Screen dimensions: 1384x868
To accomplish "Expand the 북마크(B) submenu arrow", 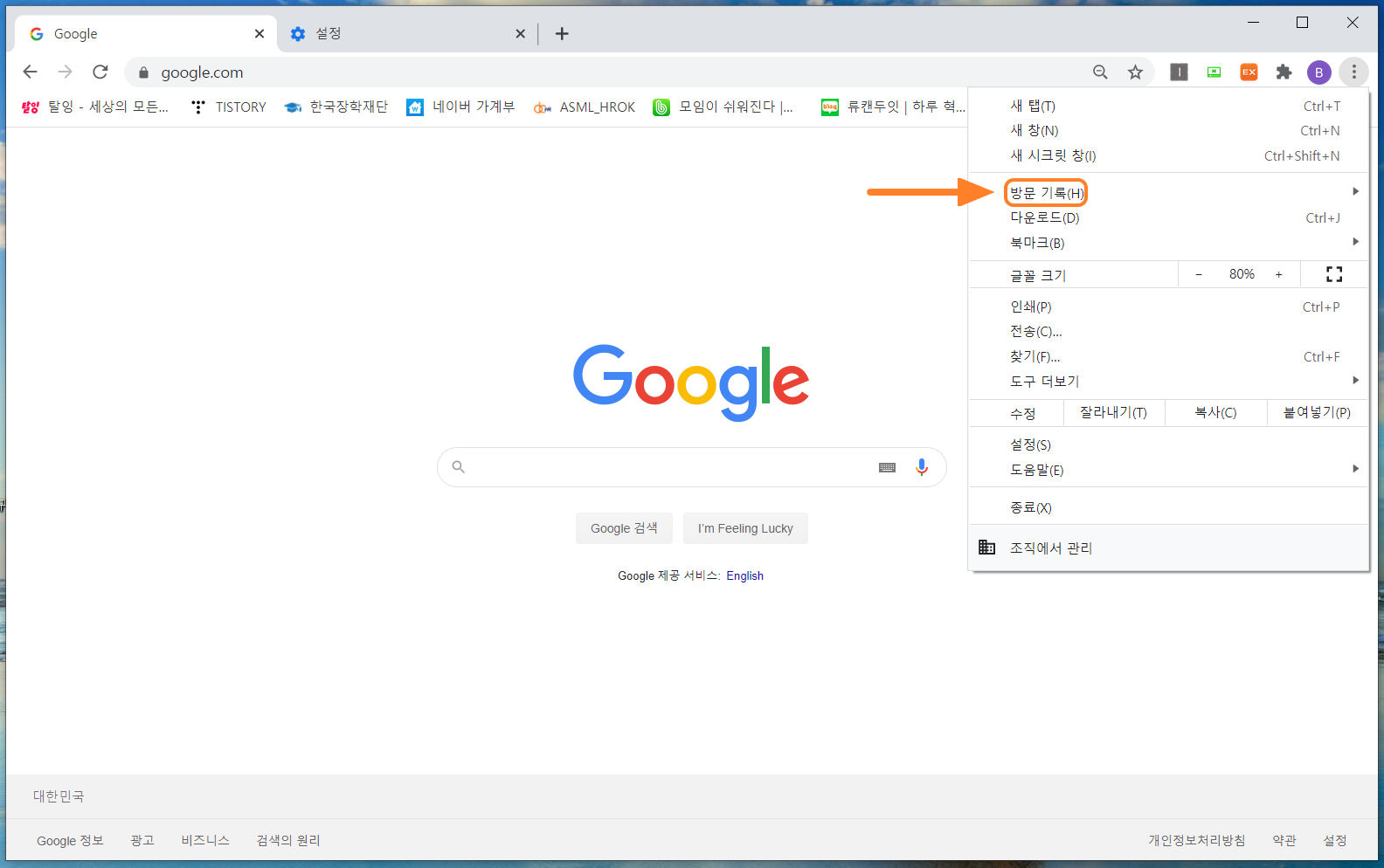I will click(1355, 242).
